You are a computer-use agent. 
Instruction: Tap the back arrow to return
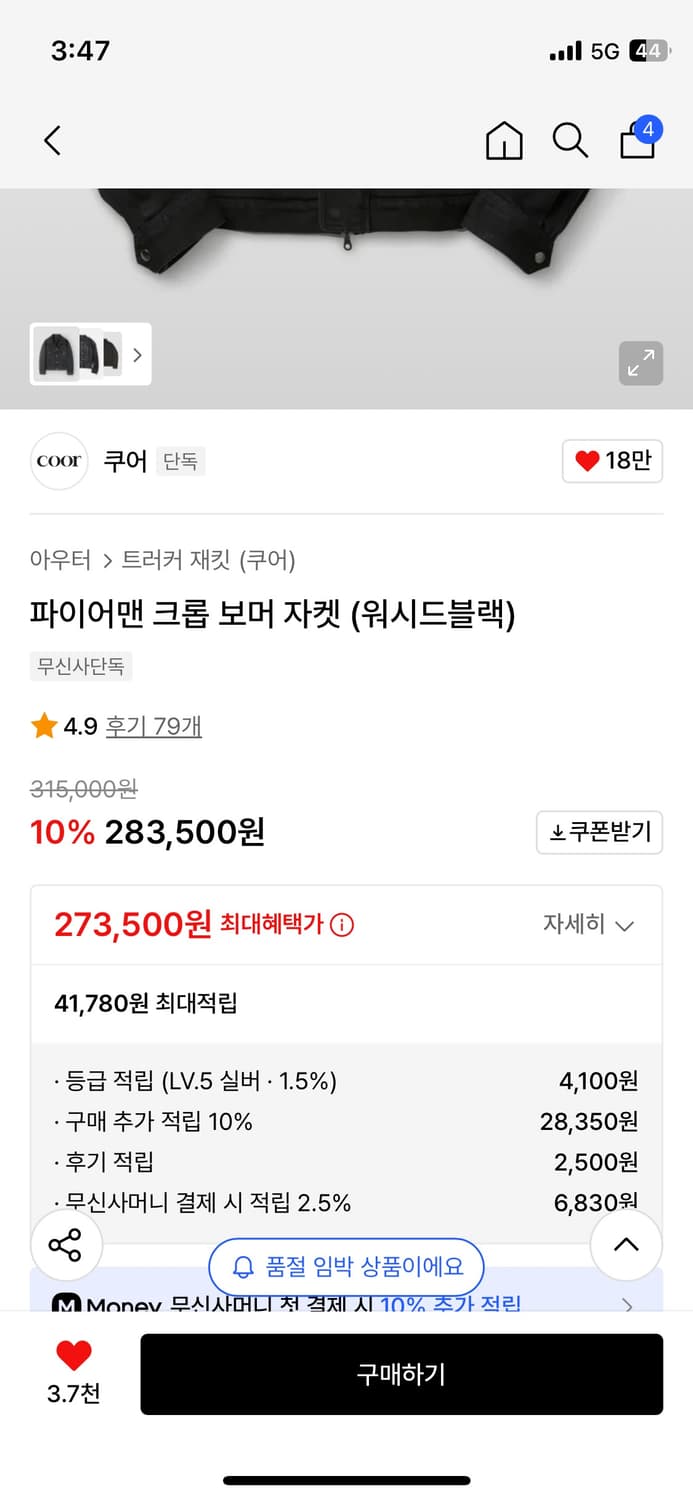coord(52,141)
